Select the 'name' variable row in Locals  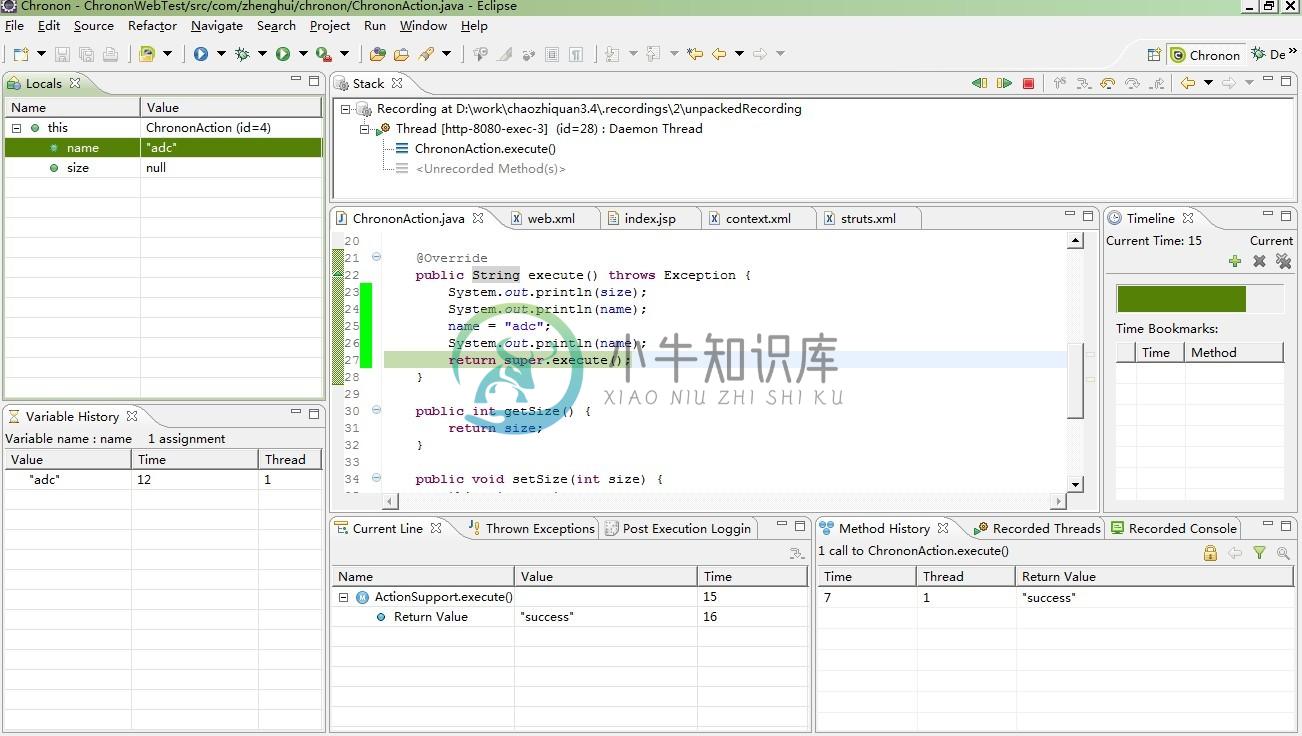click(x=163, y=148)
